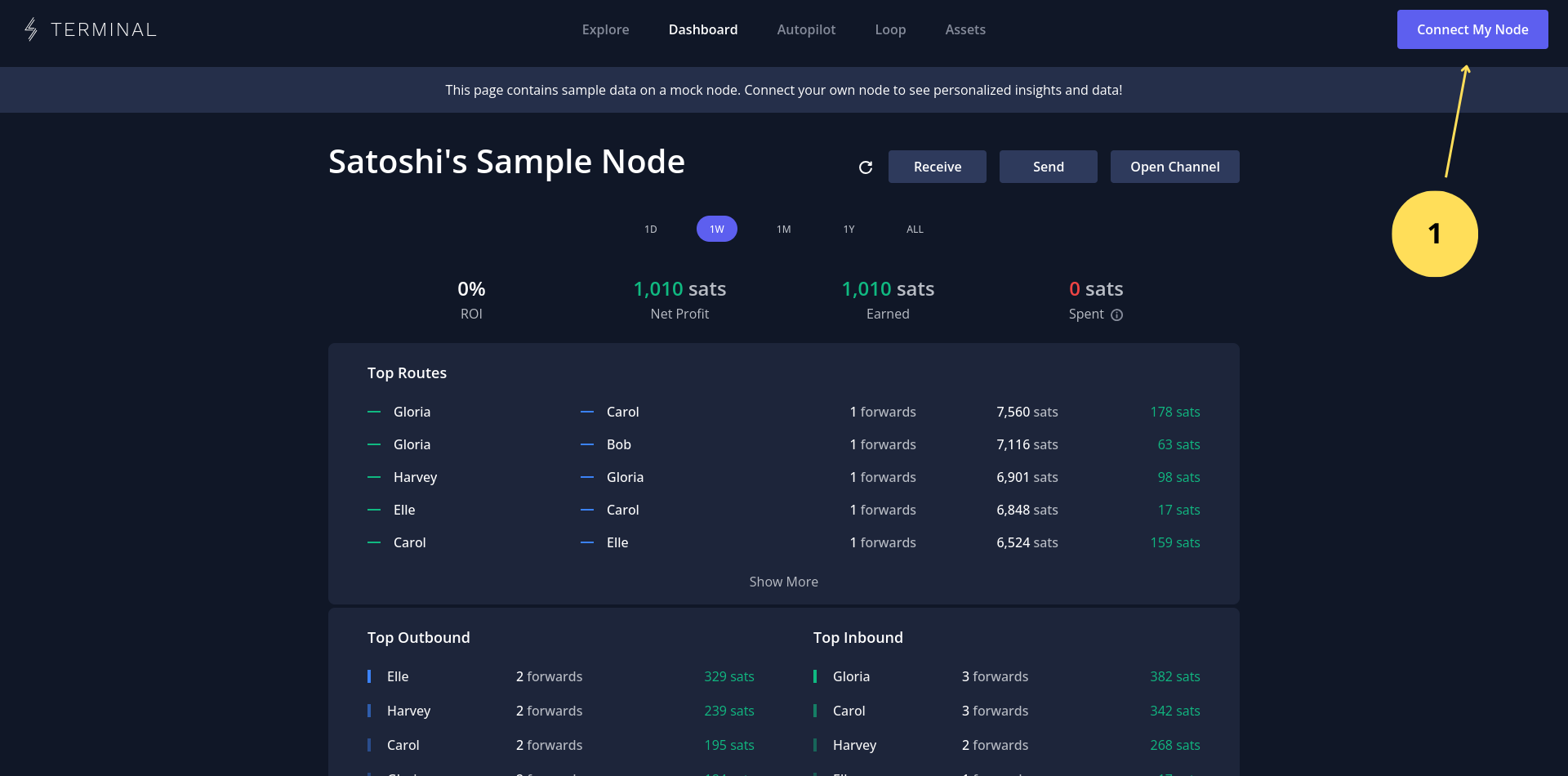The height and width of the screenshot is (776, 1568).
Task: Click Elle in Top Outbound list
Action: 398,676
